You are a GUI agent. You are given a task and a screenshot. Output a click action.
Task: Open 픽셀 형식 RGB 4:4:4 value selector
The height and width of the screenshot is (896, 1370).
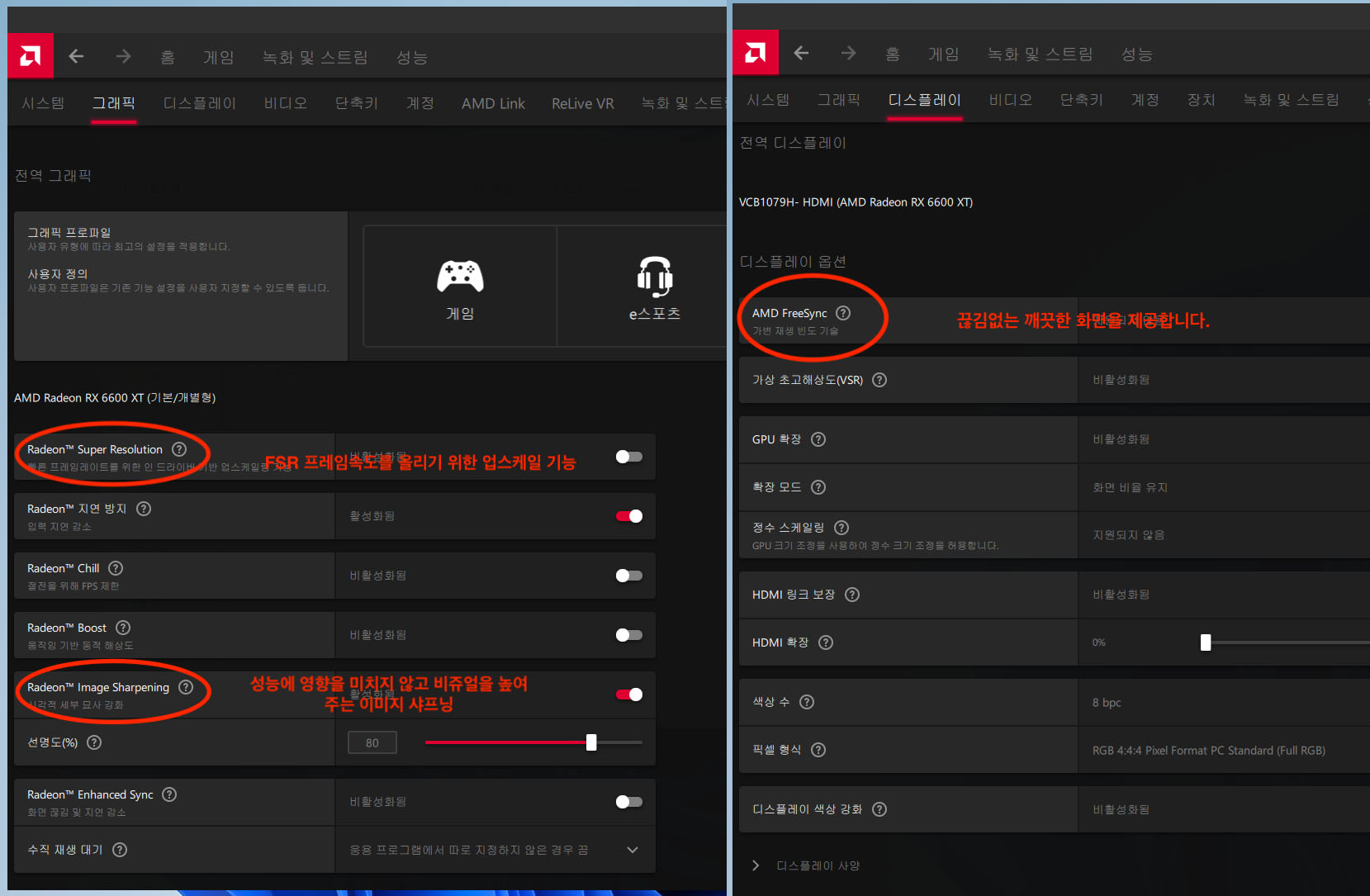point(1223,751)
